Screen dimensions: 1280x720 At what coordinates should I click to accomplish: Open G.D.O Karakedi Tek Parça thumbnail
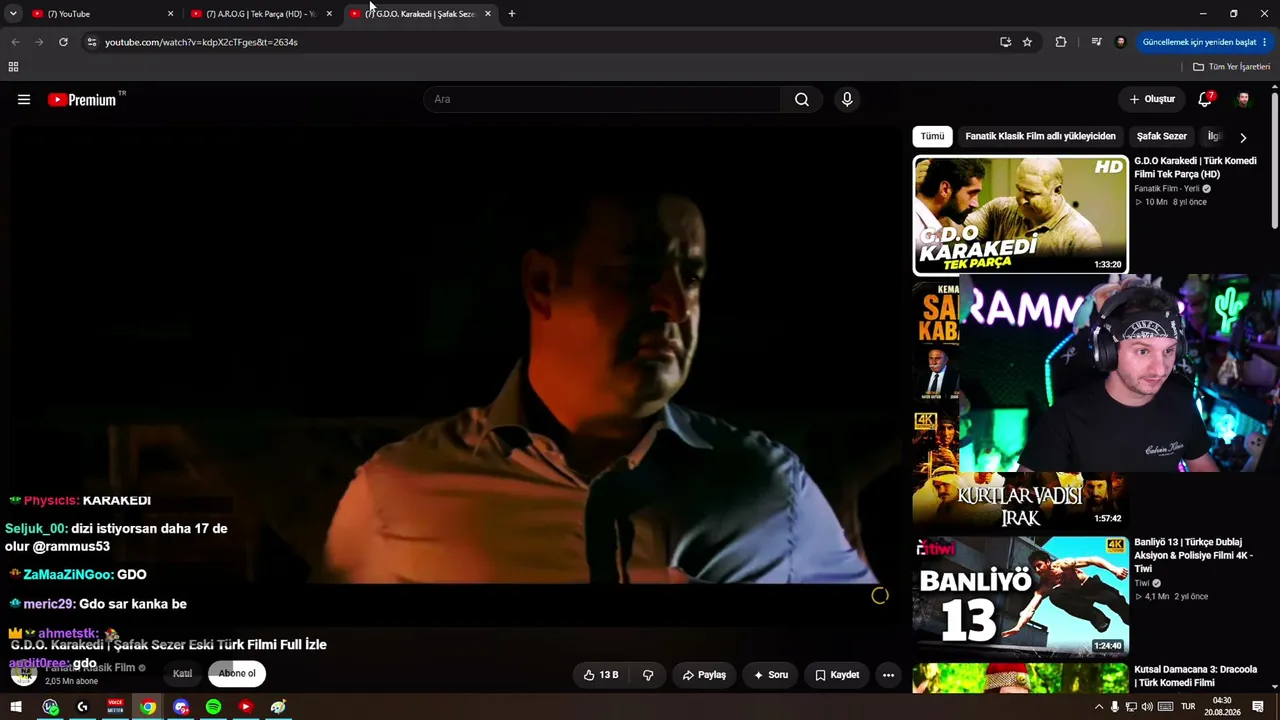(1020, 215)
